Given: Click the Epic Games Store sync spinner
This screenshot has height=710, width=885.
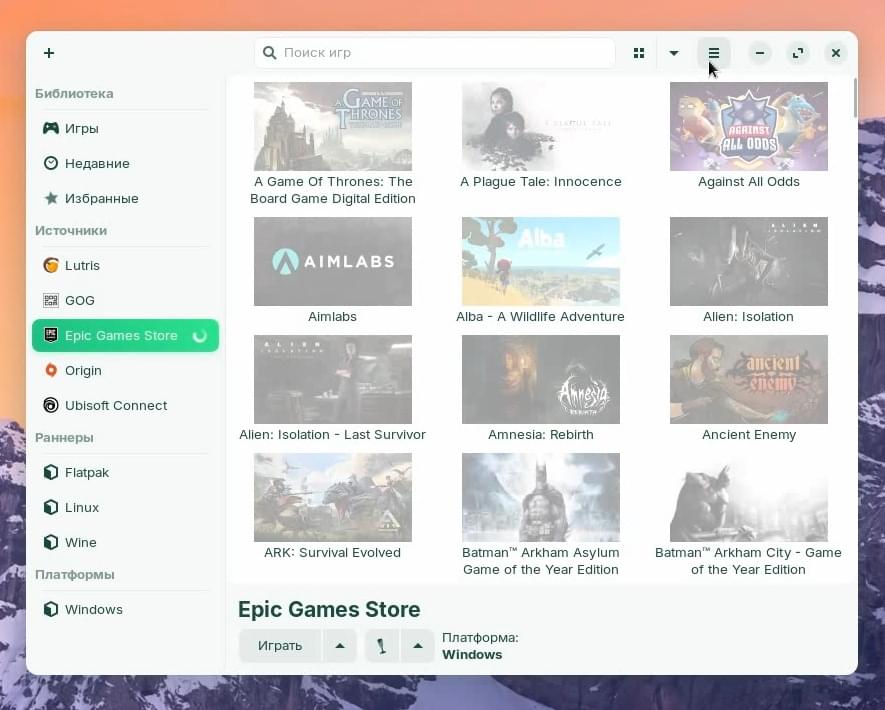Looking at the screenshot, I should pyautogui.click(x=200, y=336).
